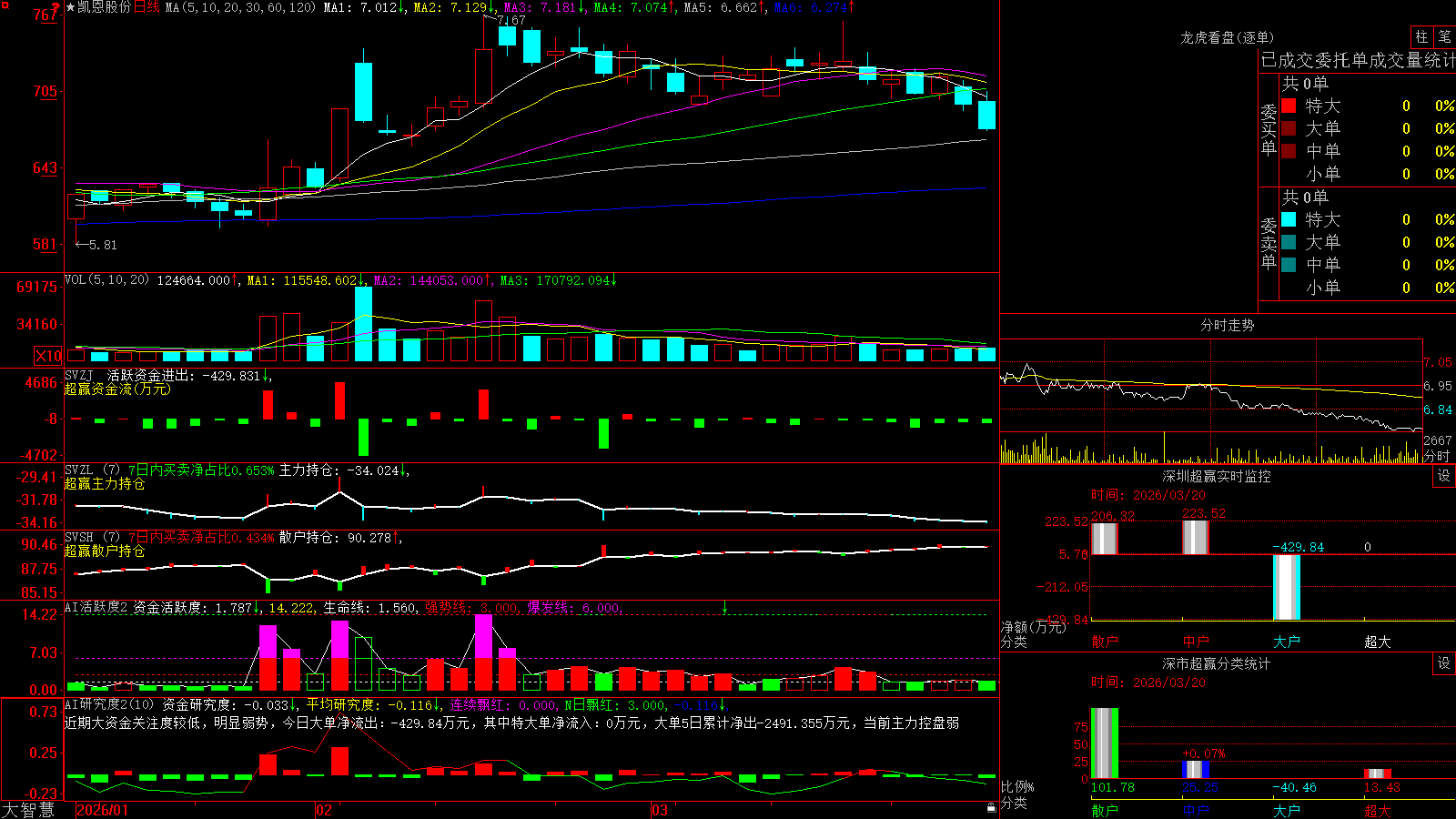Image resolution: width=1456 pixels, height=819 pixels.
Task: Click 大户 label in 深圳超赢实时监控 chart
Action: coord(1287,642)
